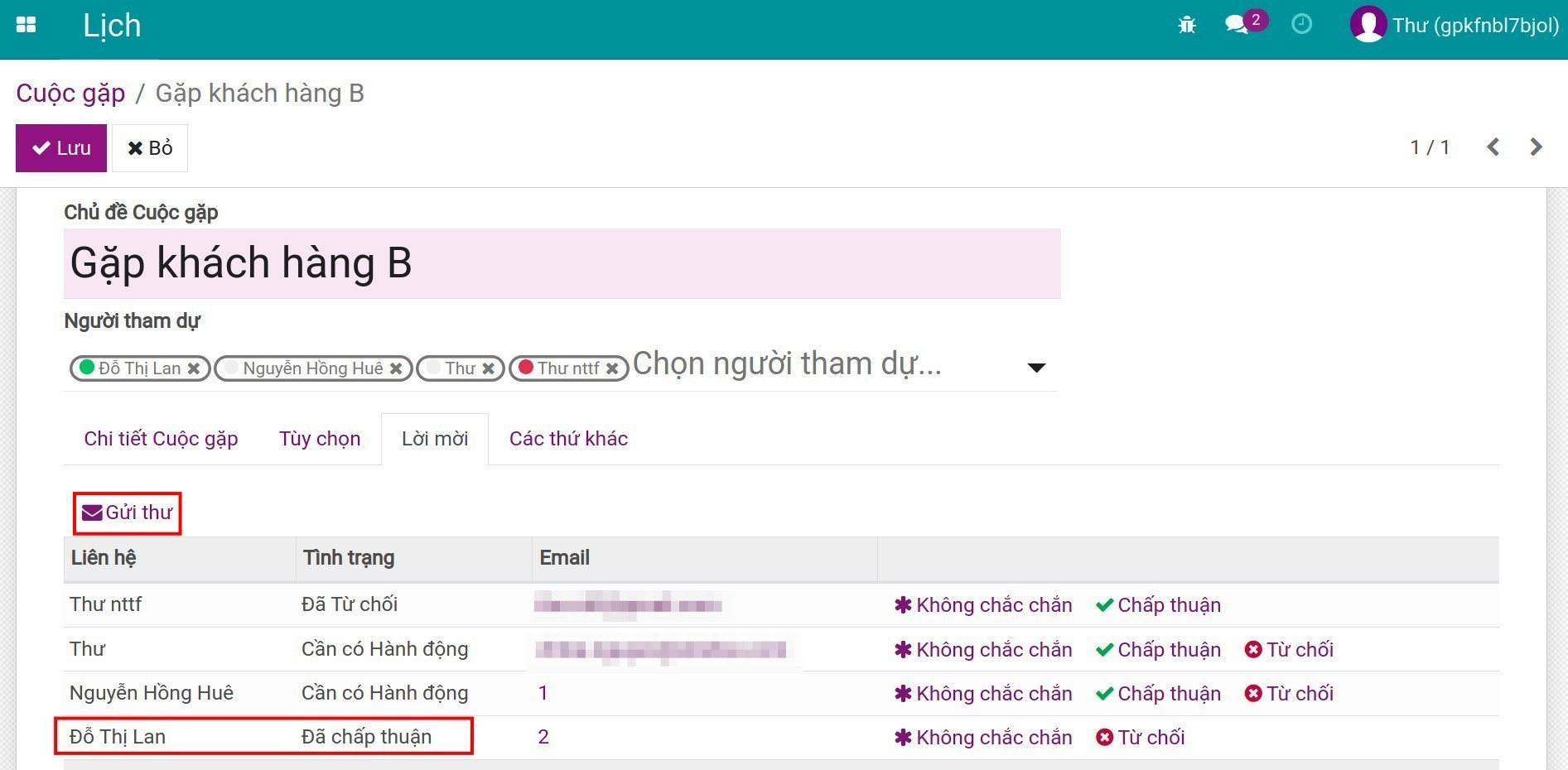The height and width of the screenshot is (770, 1568).
Task: Mark Thư nttf as Chấp thuận
Action: pos(1158,605)
